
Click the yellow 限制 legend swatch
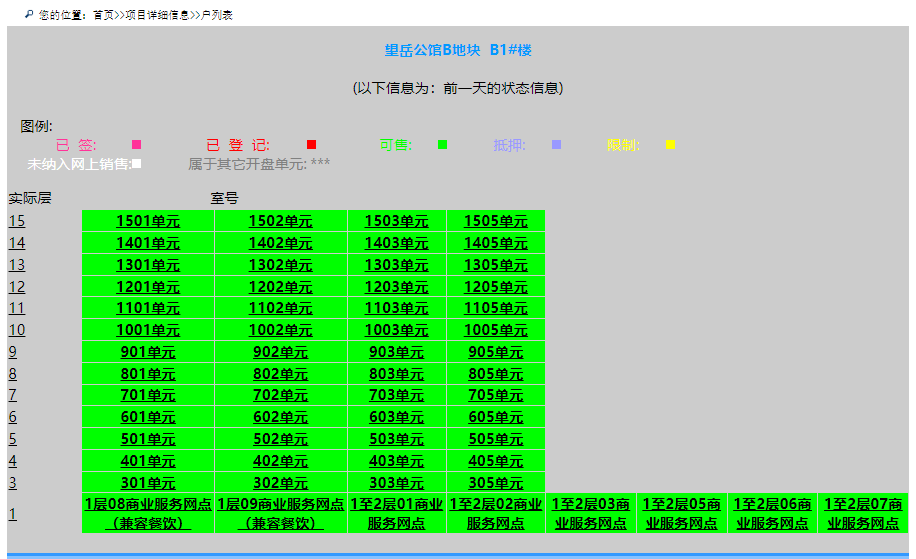pyautogui.click(x=671, y=145)
